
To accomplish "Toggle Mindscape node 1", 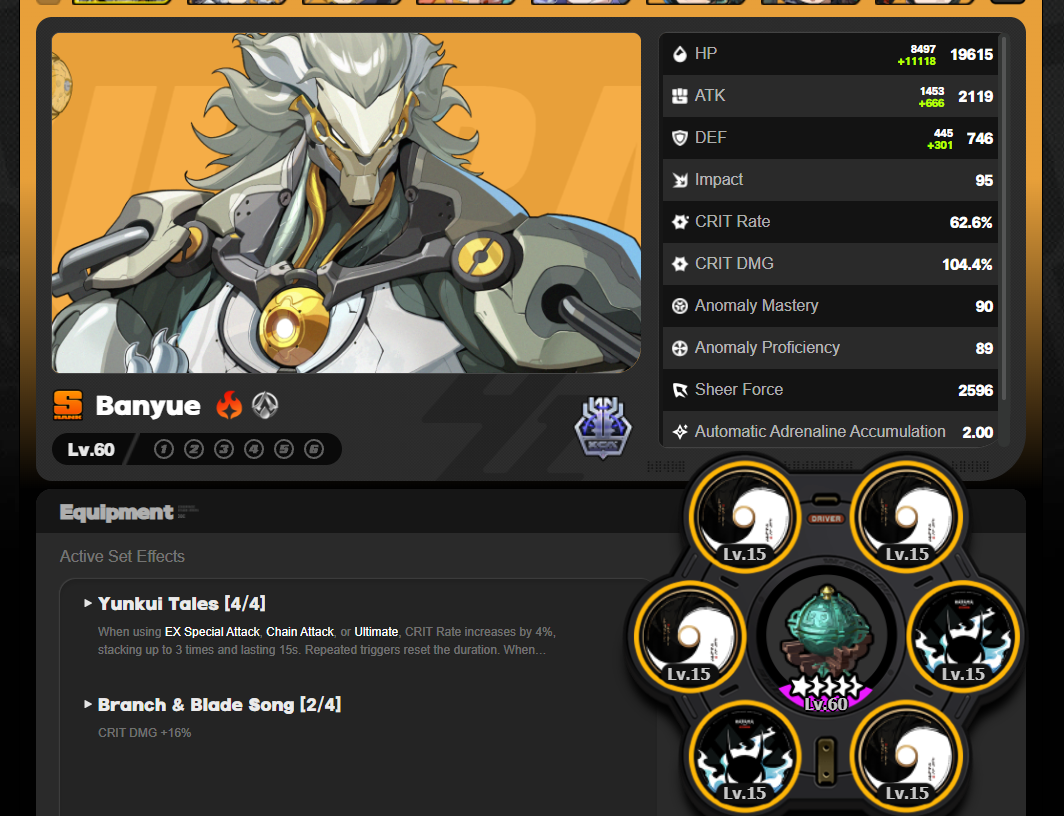I will [164, 449].
